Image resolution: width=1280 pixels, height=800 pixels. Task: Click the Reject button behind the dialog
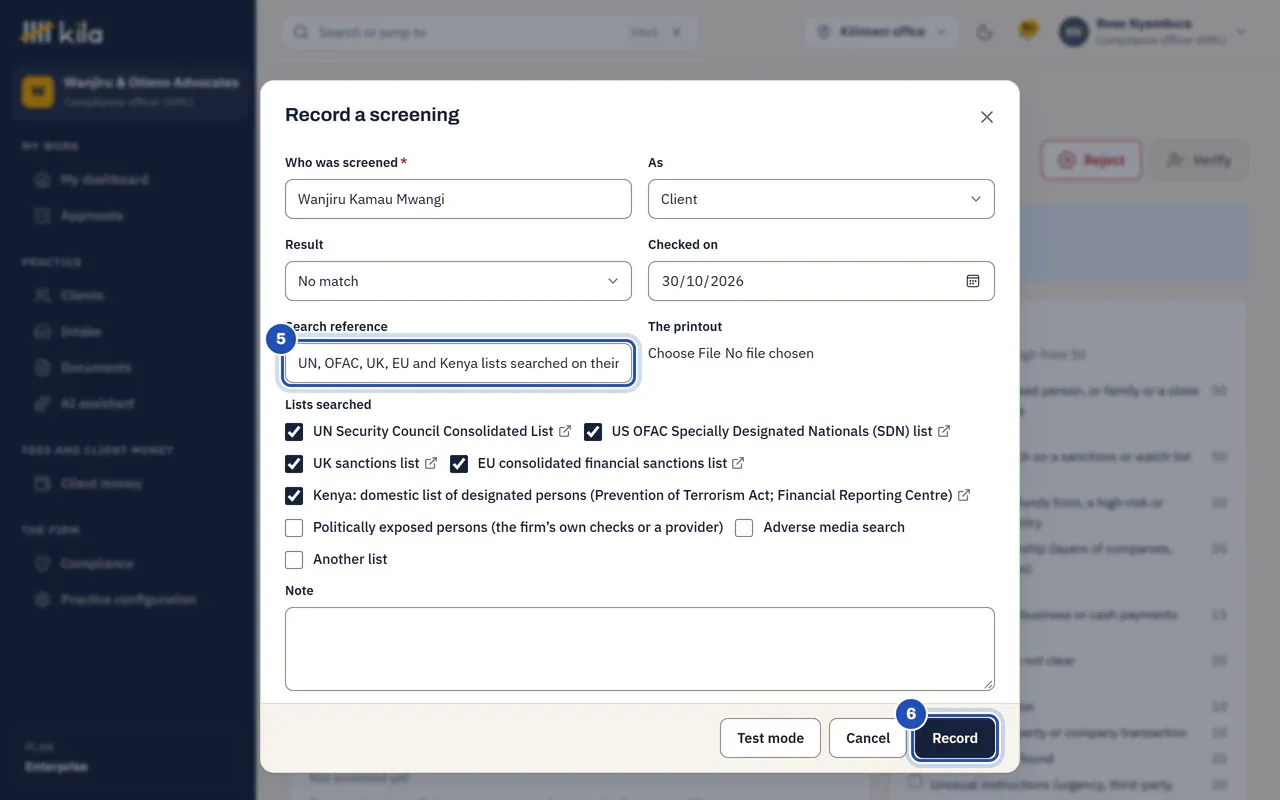click(1092, 160)
